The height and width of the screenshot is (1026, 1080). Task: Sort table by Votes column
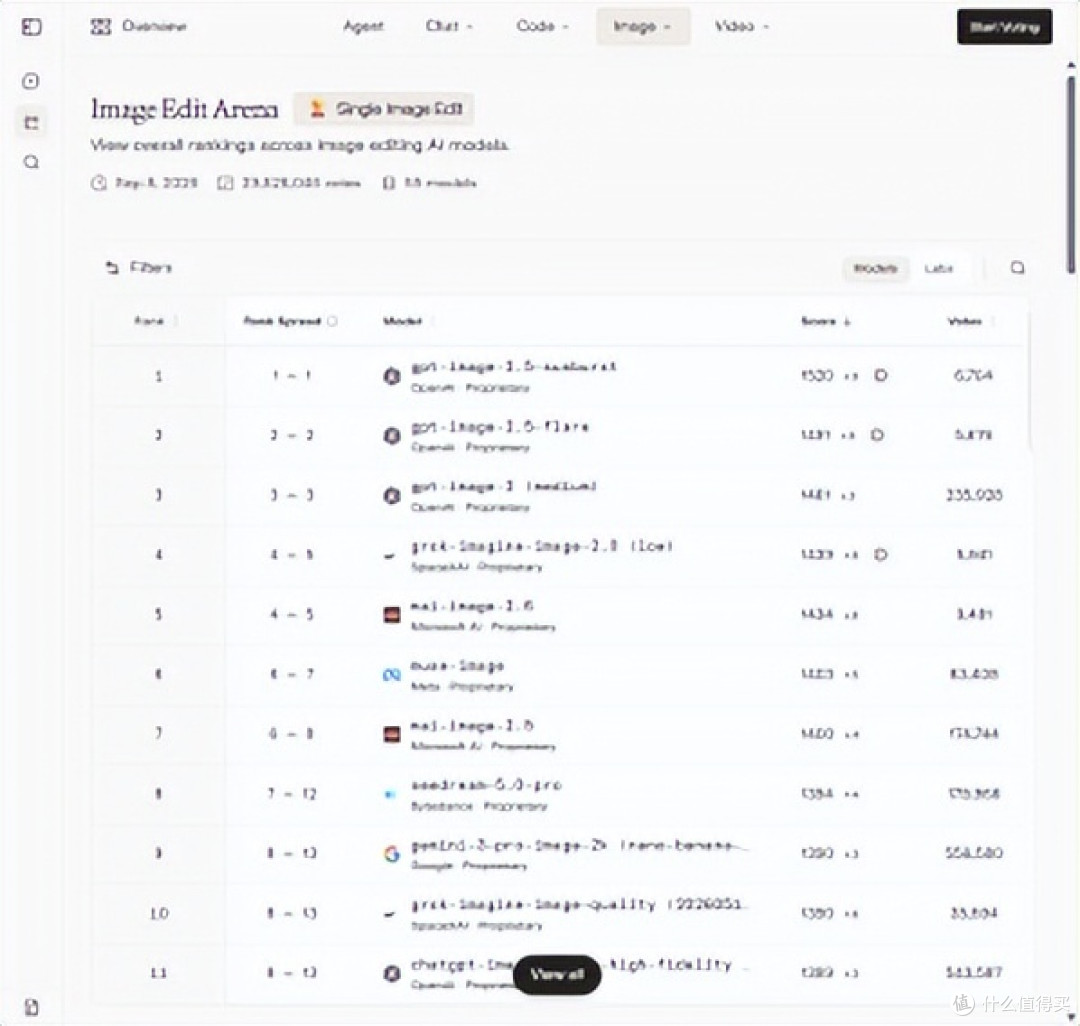[971, 321]
